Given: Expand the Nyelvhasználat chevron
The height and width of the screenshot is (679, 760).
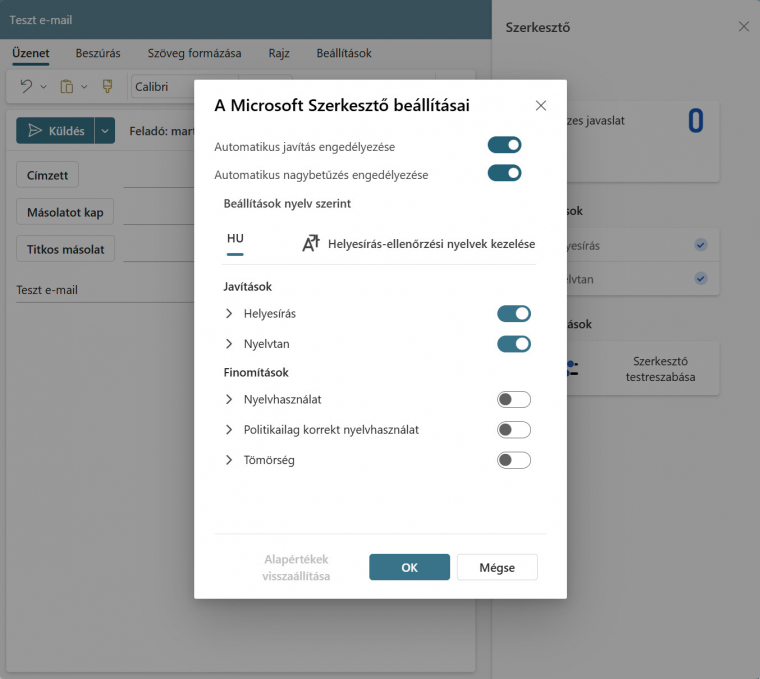Looking at the screenshot, I should tap(229, 399).
